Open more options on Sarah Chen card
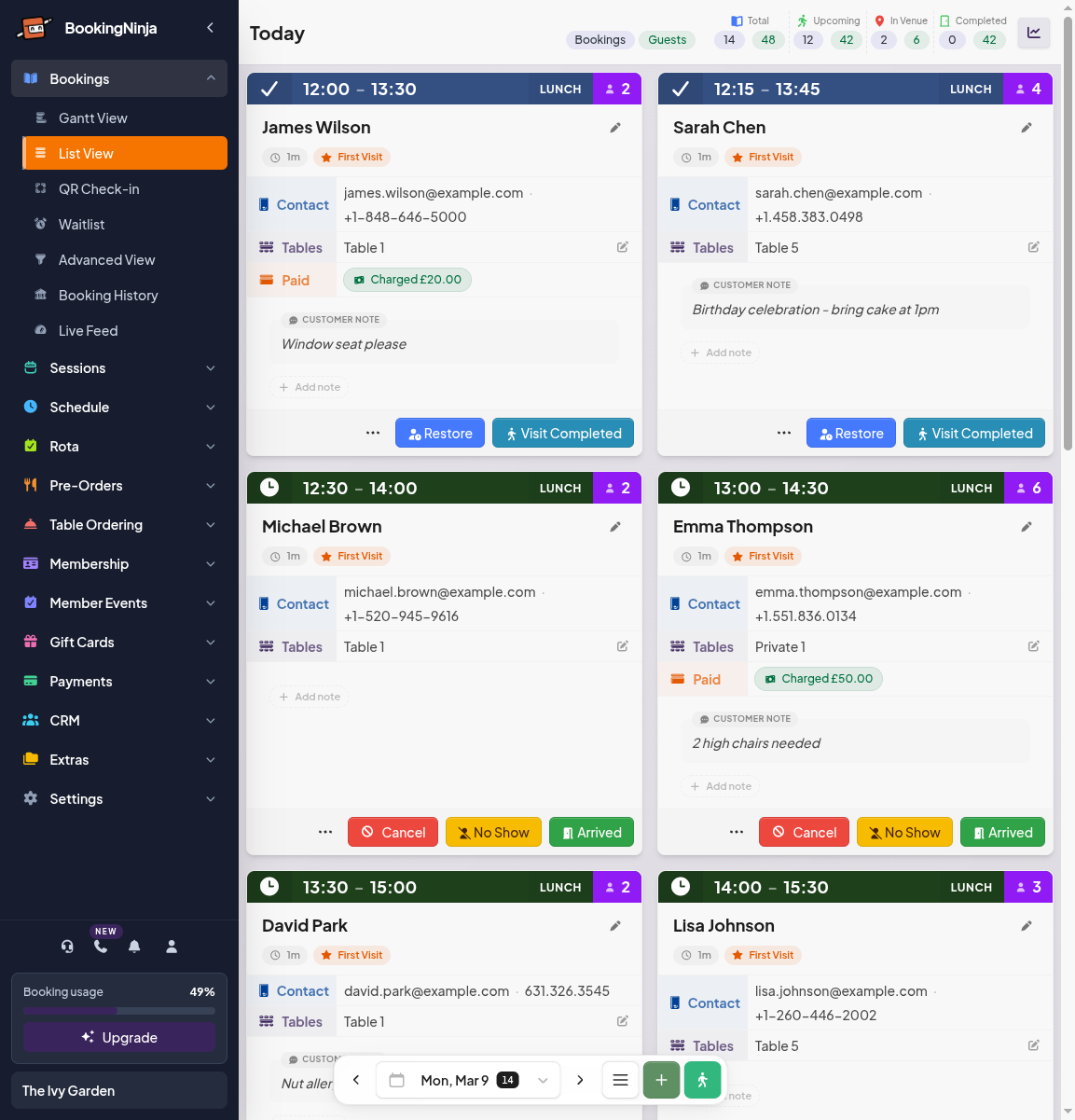The height and width of the screenshot is (1120, 1075). pyautogui.click(x=784, y=433)
